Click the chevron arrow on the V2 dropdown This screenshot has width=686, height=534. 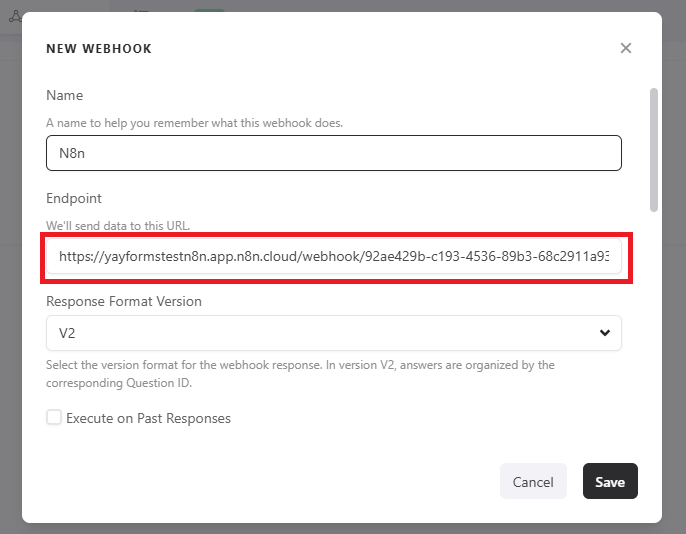[x=604, y=333]
